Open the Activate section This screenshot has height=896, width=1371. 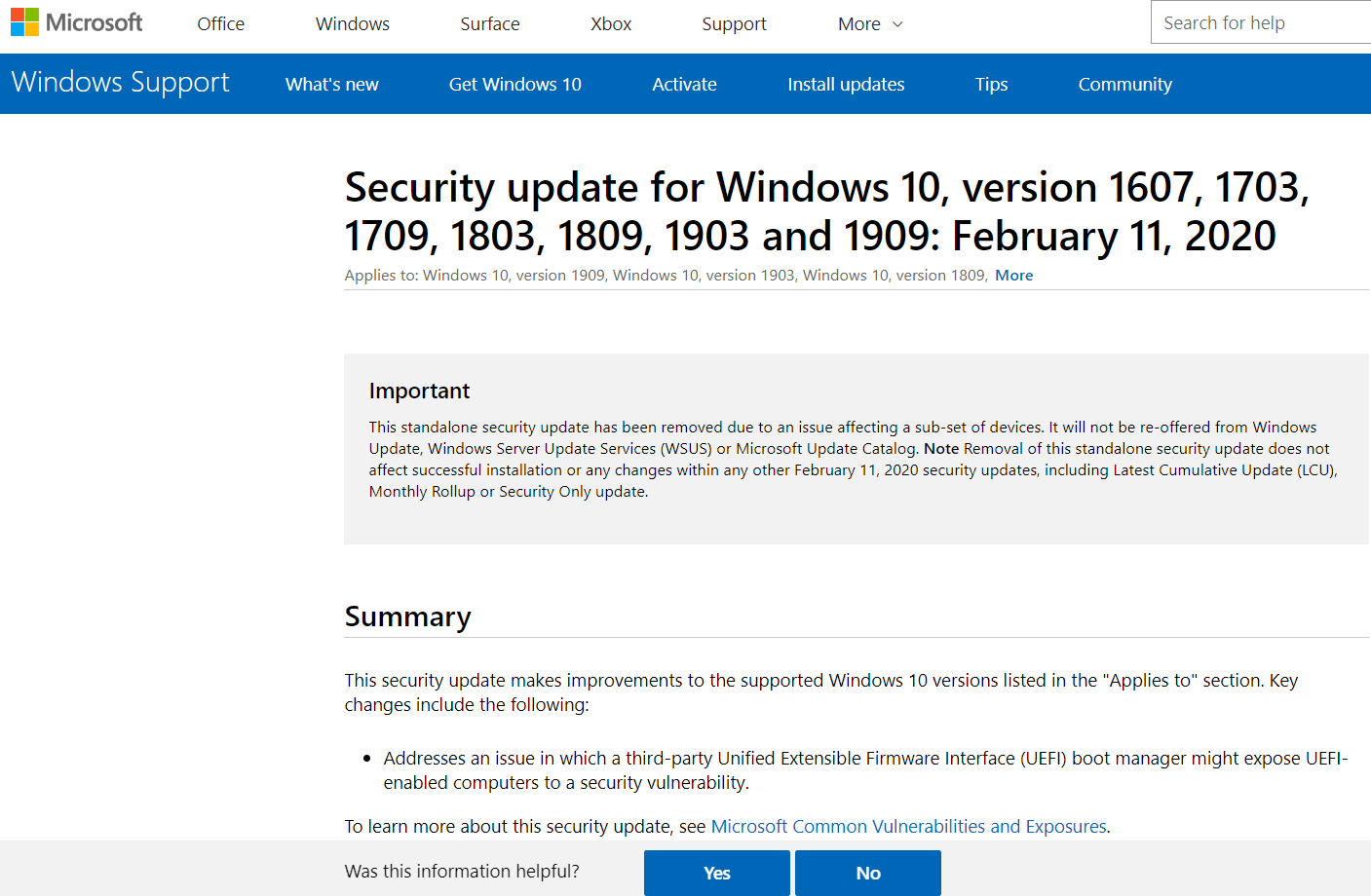pyautogui.click(x=685, y=85)
